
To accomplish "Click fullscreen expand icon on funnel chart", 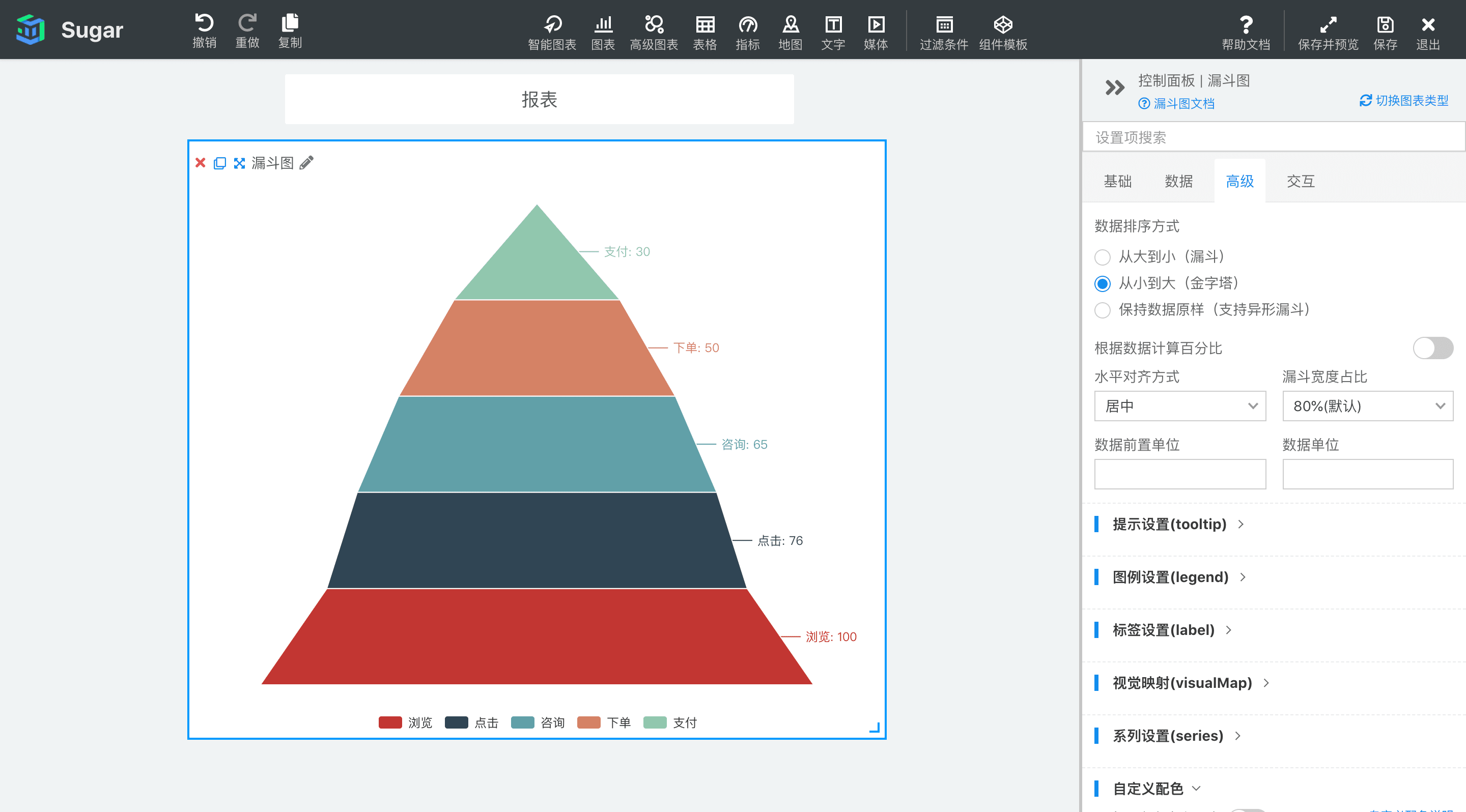I will click(x=240, y=163).
